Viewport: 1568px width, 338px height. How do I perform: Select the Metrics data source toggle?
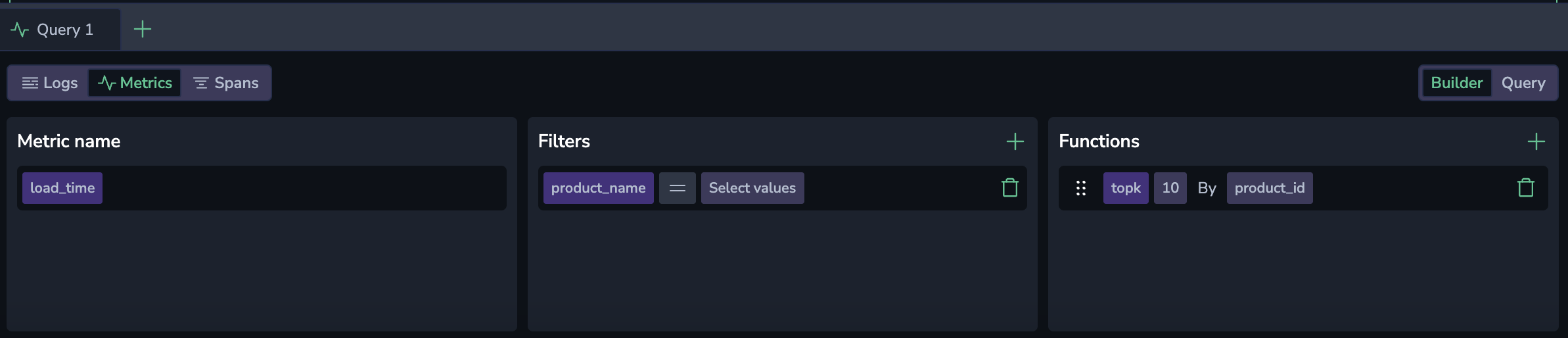coord(135,83)
